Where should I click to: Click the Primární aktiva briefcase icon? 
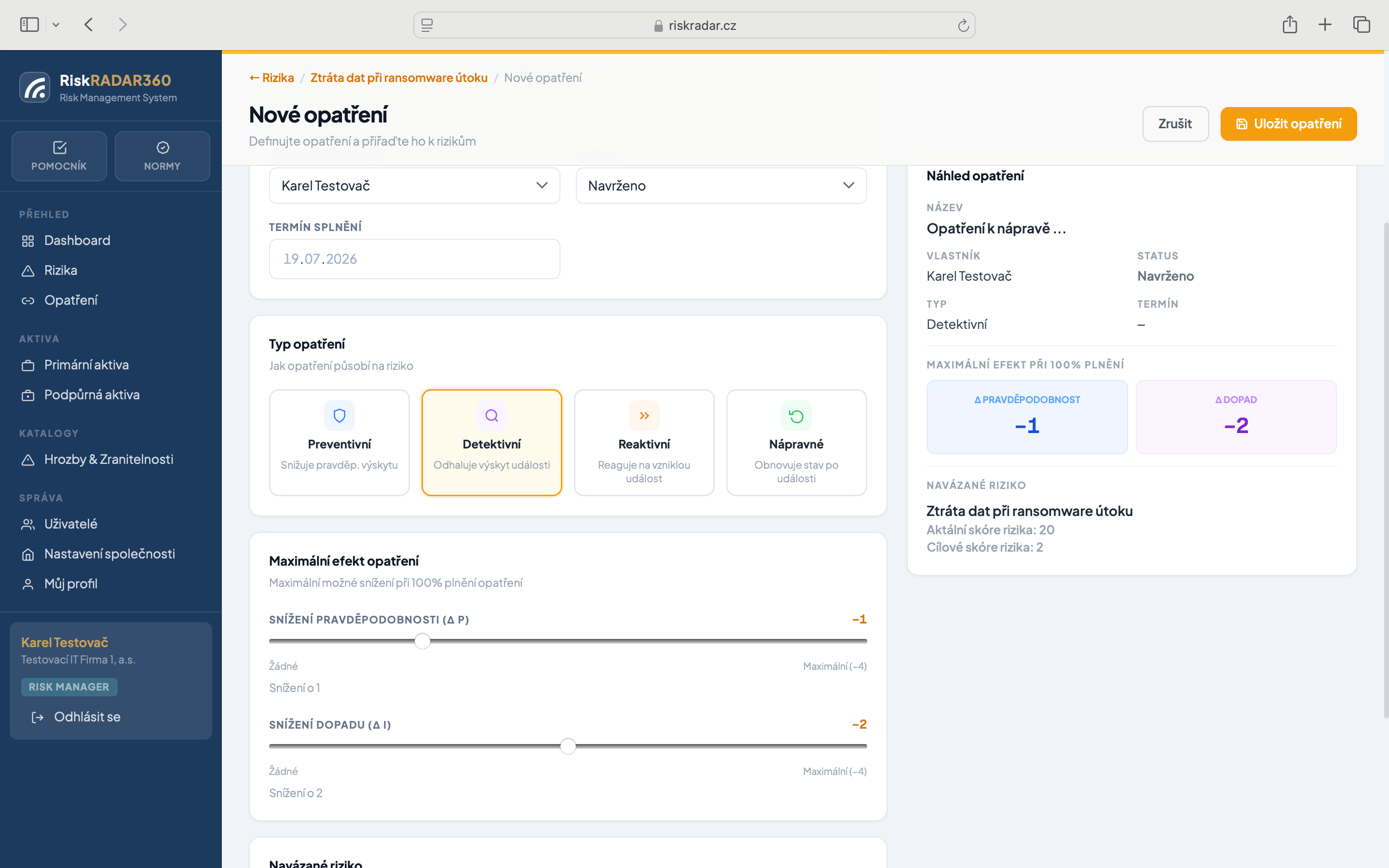click(27, 366)
